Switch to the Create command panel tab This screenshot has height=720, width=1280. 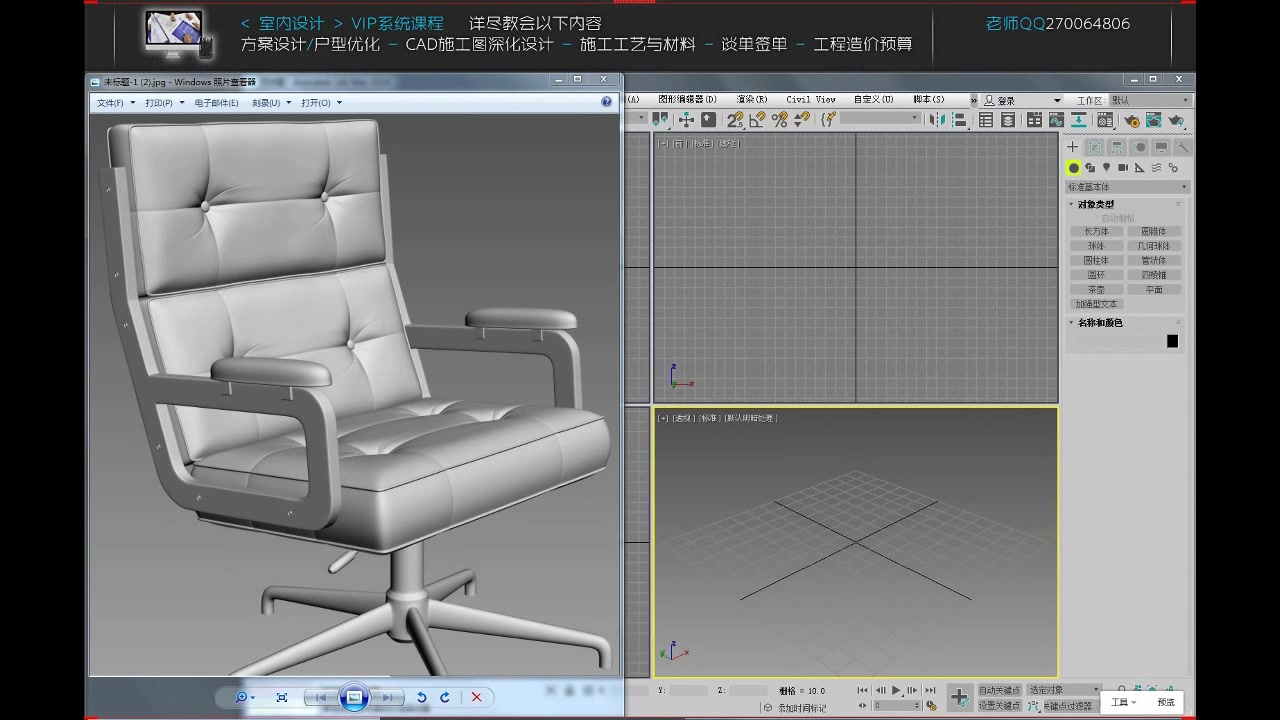click(x=1073, y=147)
